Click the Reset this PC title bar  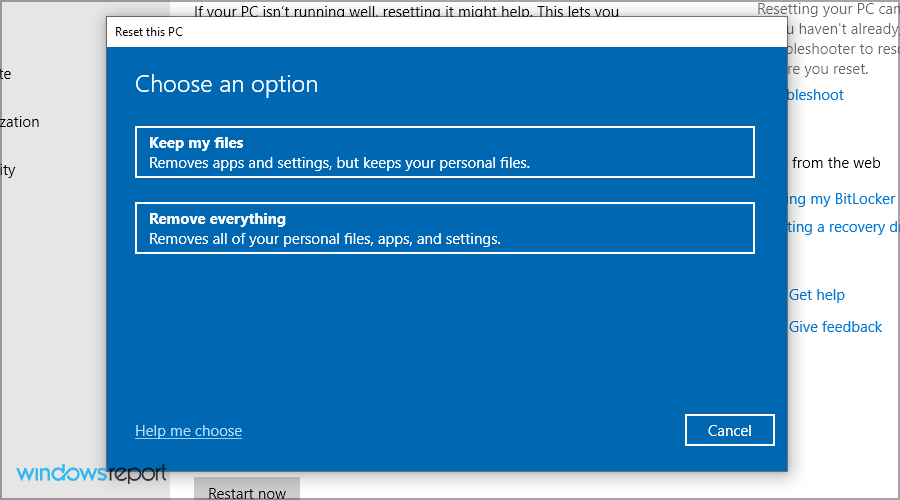click(x=400, y=32)
